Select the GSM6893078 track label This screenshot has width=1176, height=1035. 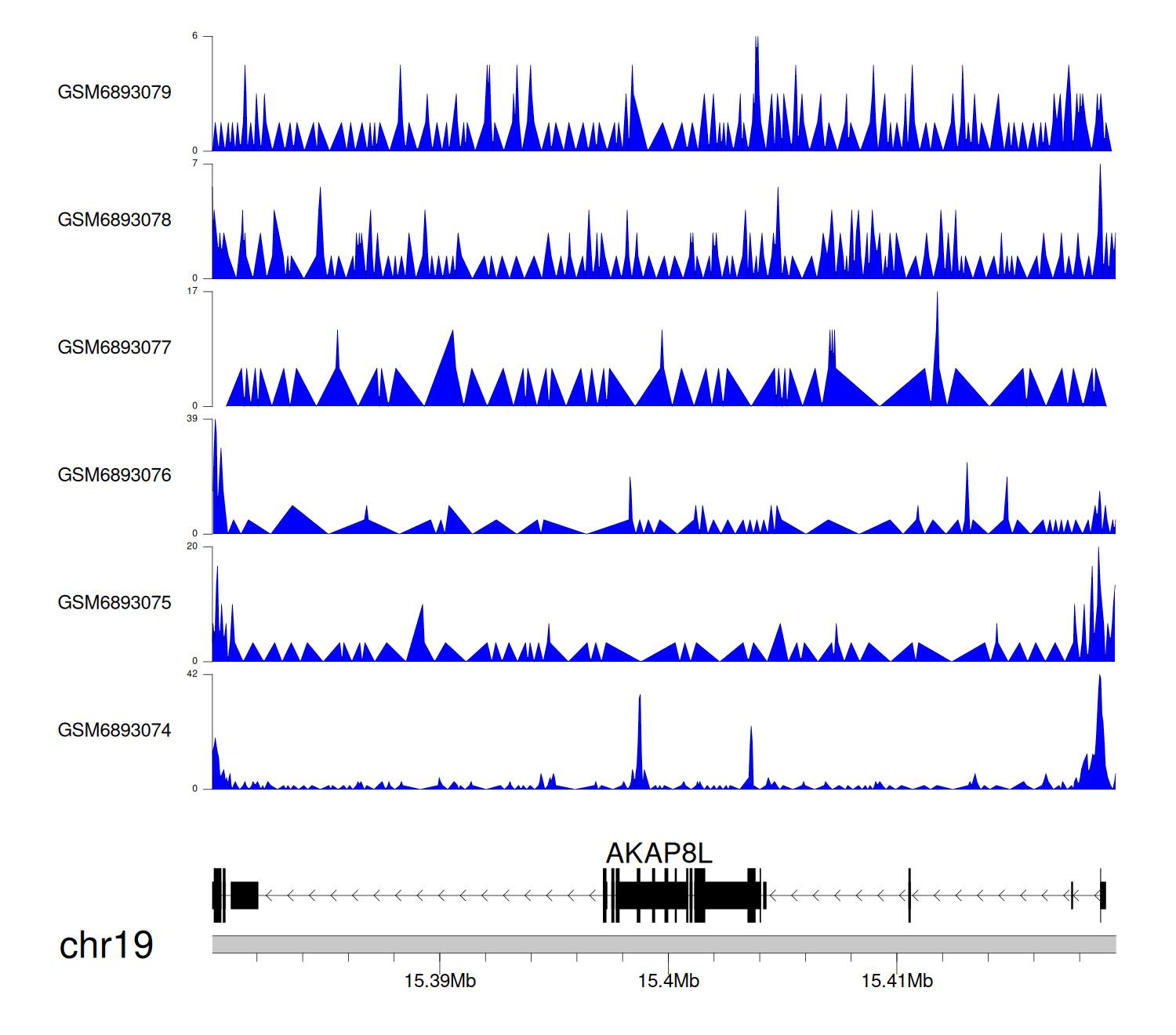coord(114,220)
